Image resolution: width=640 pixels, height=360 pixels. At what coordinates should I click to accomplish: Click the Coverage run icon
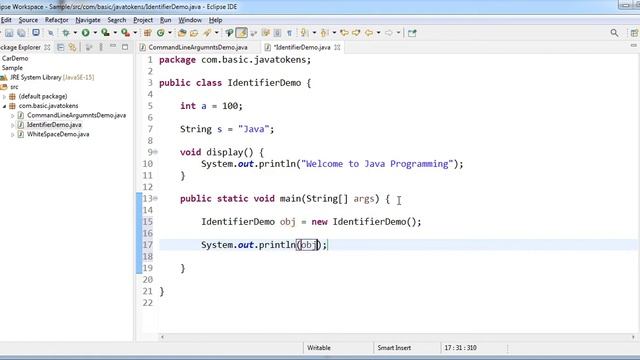pos(105,33)
